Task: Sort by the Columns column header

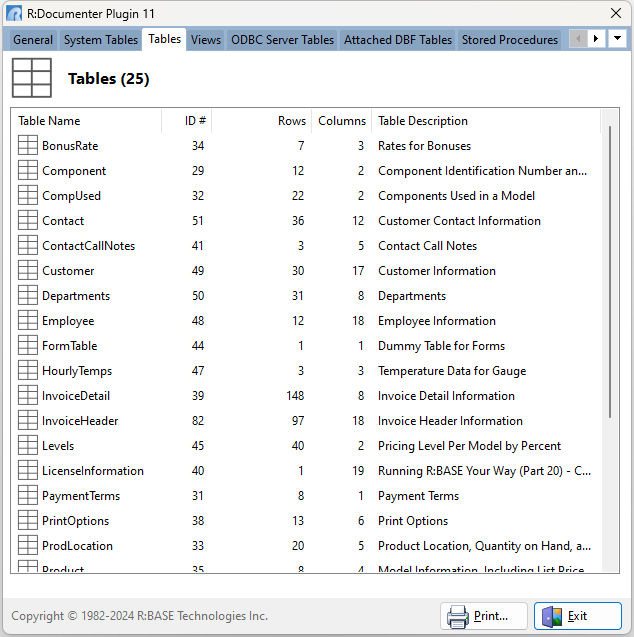Action: (x=342, y=121)
